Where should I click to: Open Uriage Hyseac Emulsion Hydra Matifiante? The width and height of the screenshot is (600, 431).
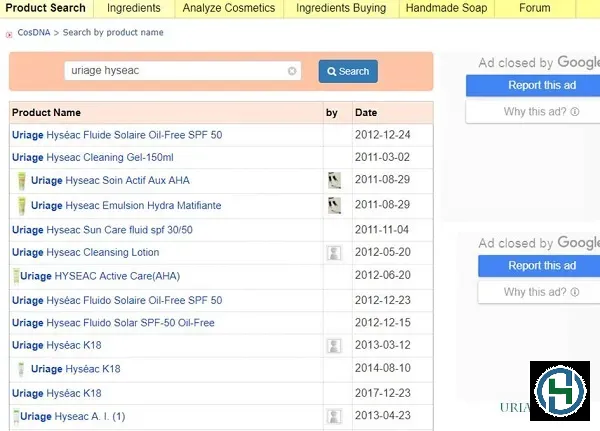pyautogui.click(x=126, y=206)
